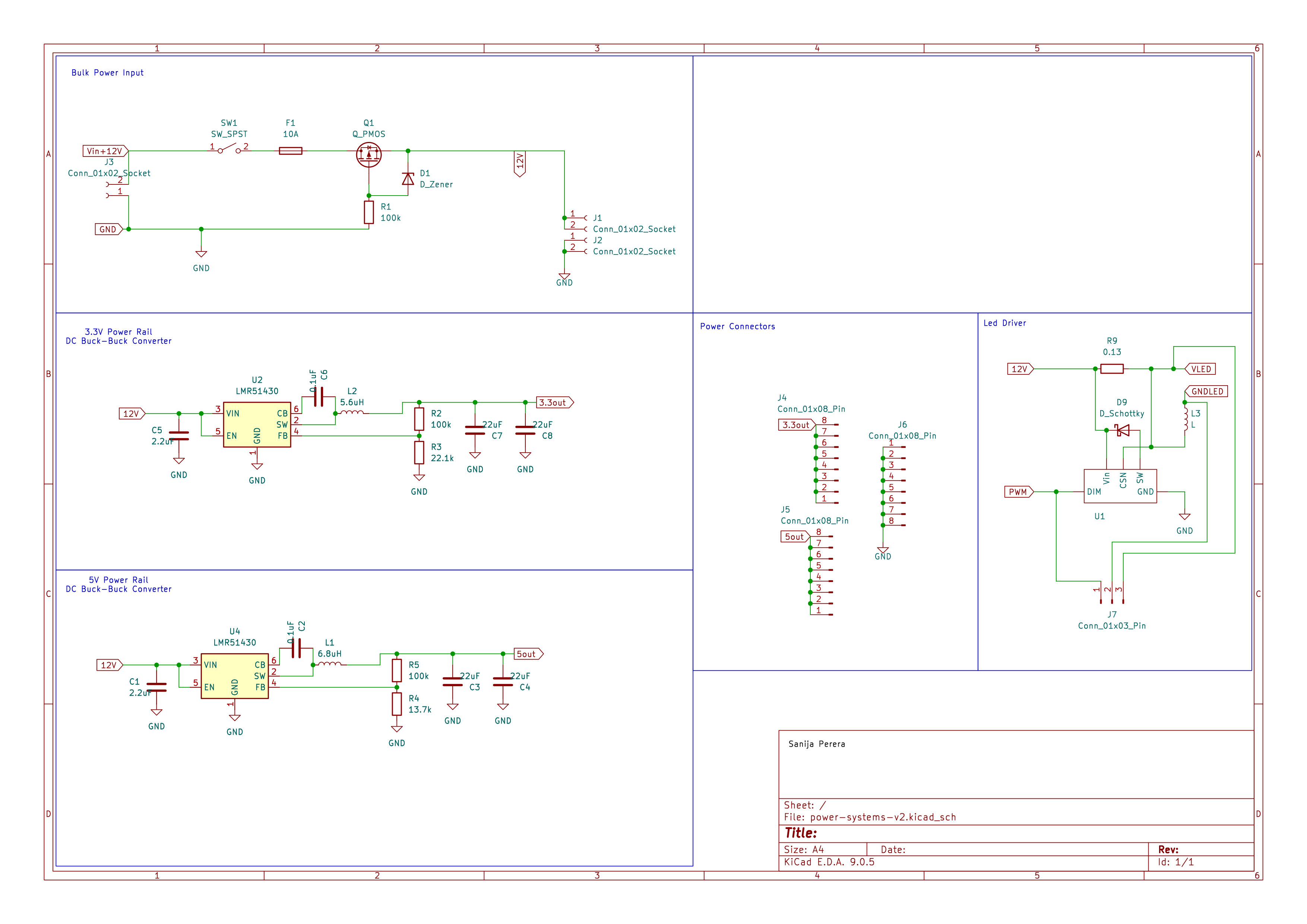1307x924 pixels.
Task: Click the PWM input label in Led Driver
Action: coord(1018,492)
